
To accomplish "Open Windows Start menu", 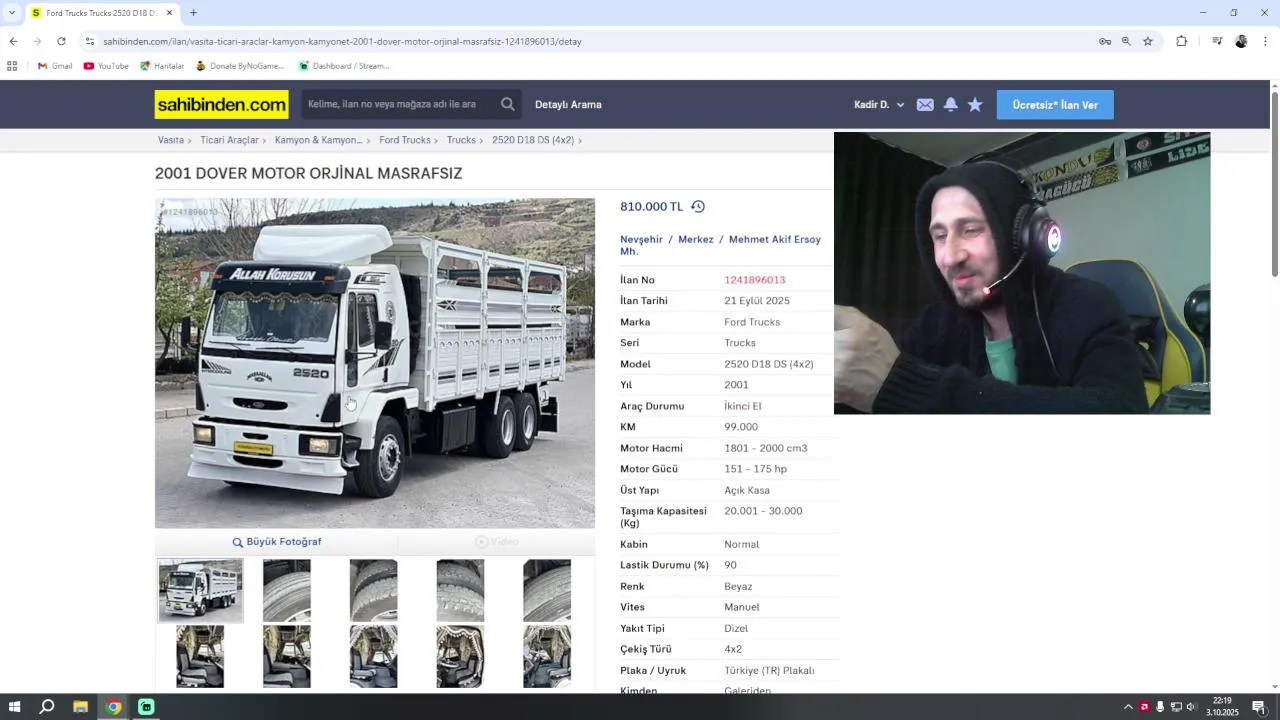I will (x=15, y=707).
